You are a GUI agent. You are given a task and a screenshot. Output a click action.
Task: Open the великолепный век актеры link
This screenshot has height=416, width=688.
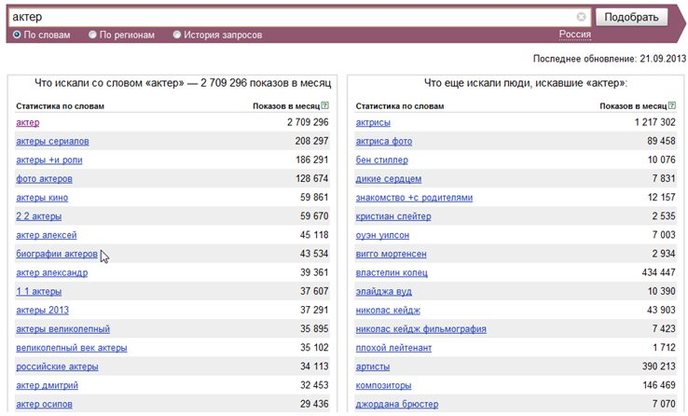coord(72,348)
